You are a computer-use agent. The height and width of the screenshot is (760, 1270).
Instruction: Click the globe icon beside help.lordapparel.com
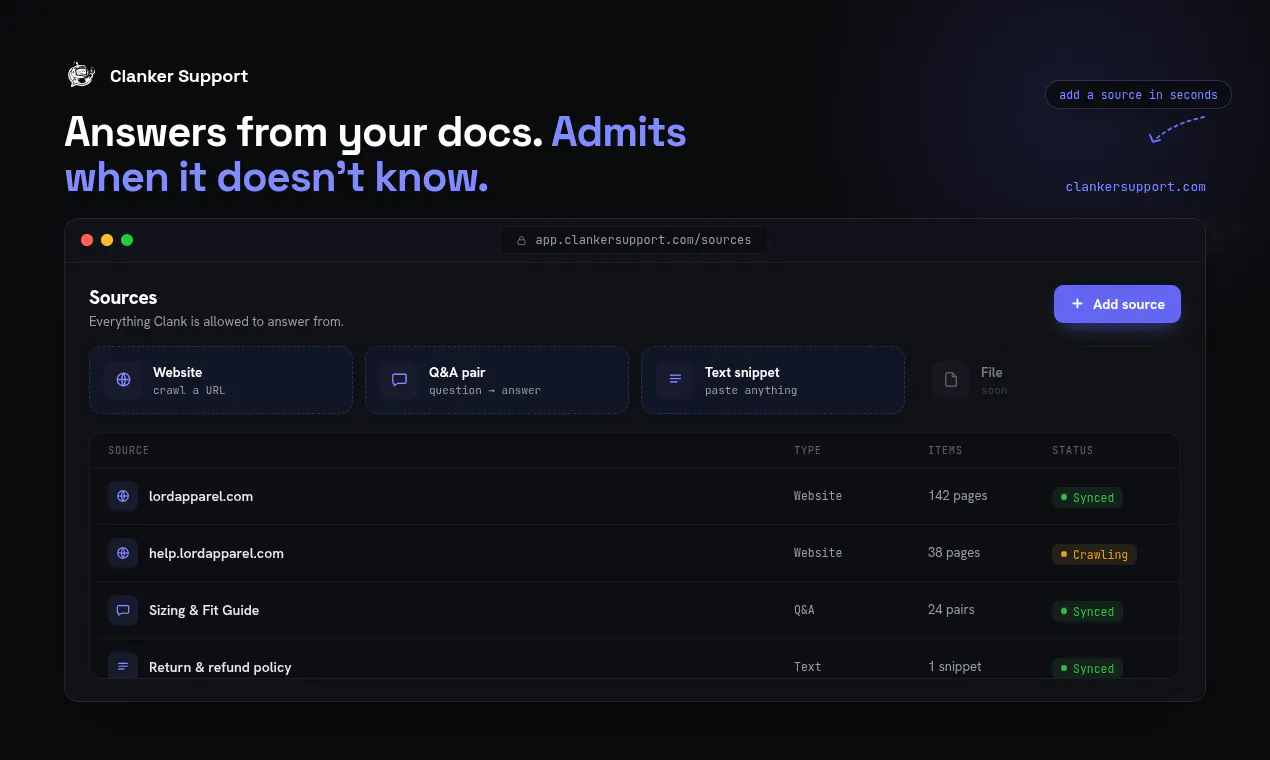click(x=123, y=553)
